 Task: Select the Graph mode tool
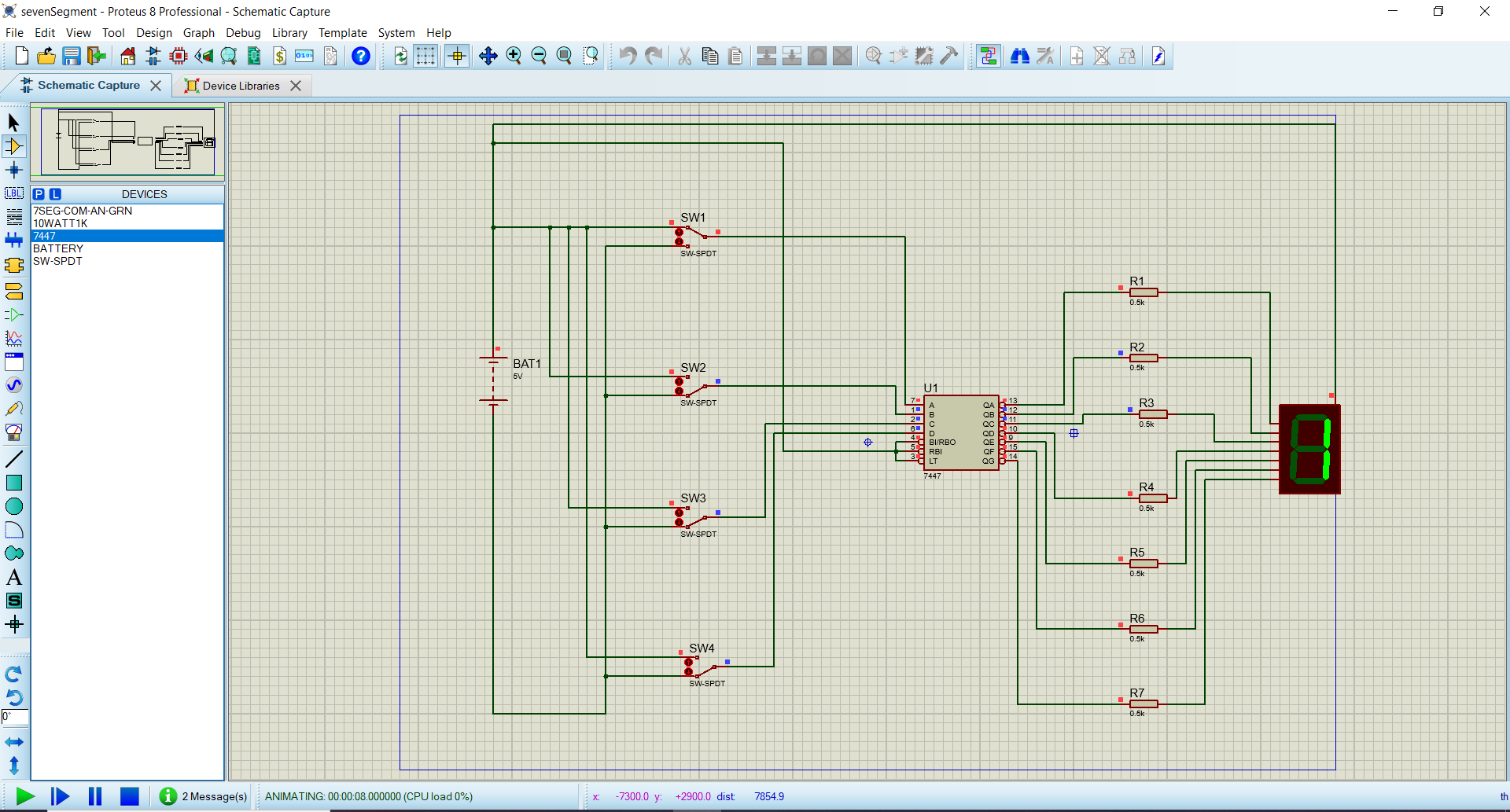pyautogui.click(x=14, y=338)
